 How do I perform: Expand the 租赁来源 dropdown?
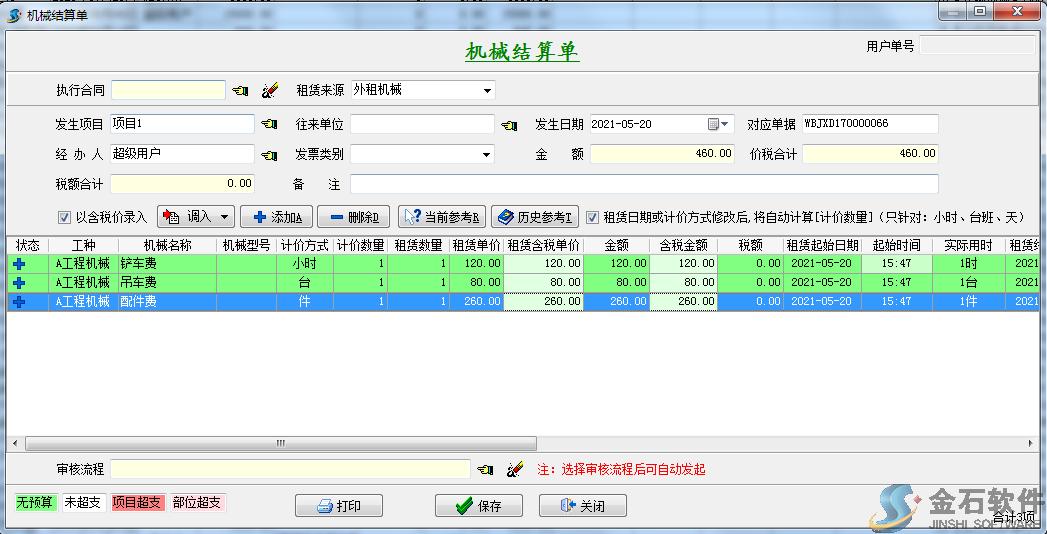pyautogui.click(x=488, y=91)
